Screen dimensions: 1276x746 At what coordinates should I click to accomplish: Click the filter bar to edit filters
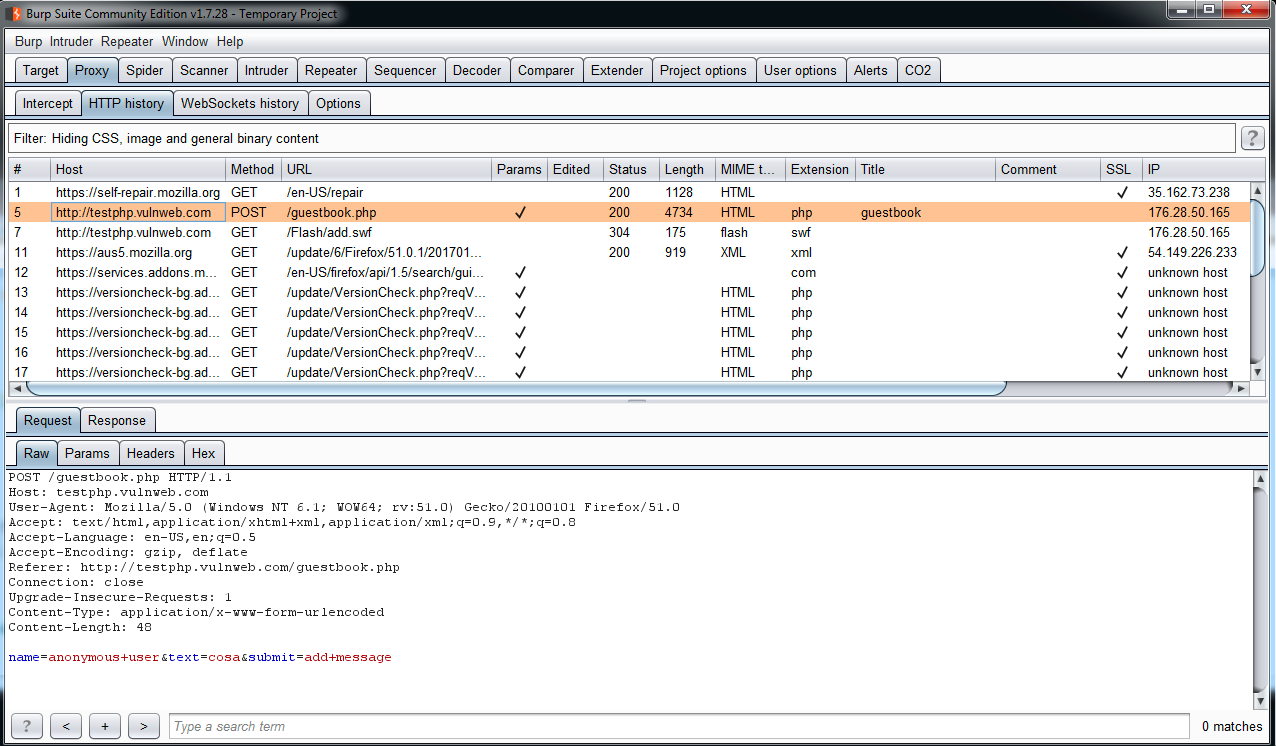coord(620,138)
